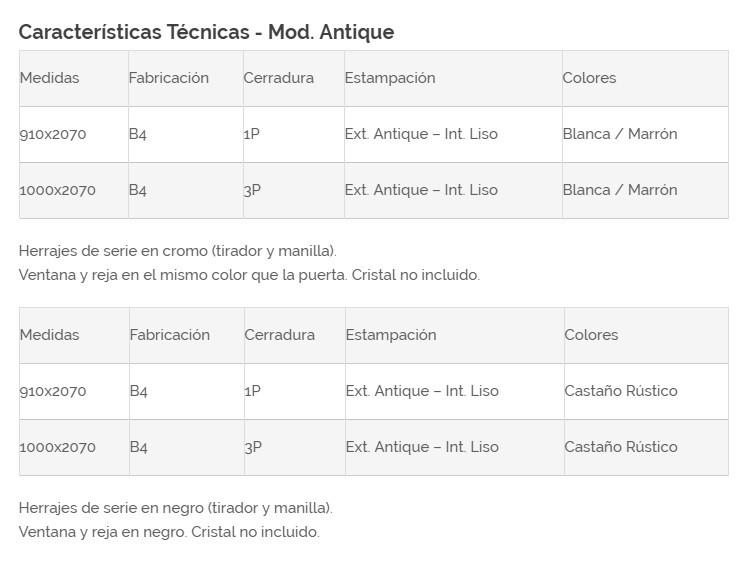Click "Blanca / Marrón" in the 910x2070 row
The width and height of the screenshot is (748, 561).
[x=619, y=134]
